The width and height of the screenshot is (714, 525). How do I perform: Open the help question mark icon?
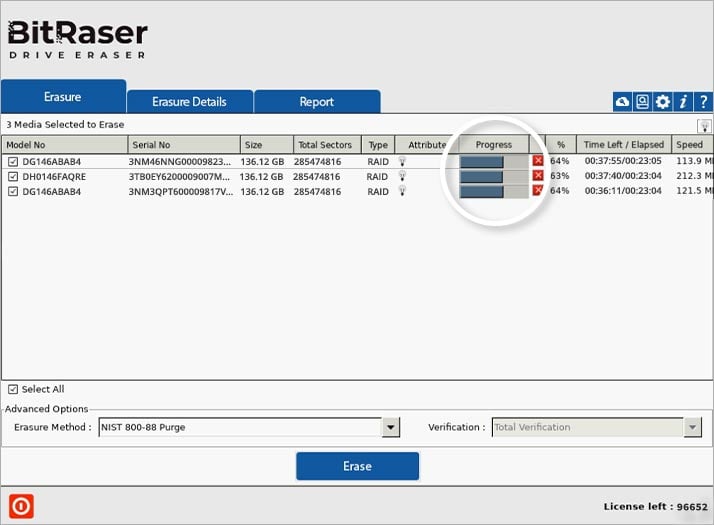point(703,102)
